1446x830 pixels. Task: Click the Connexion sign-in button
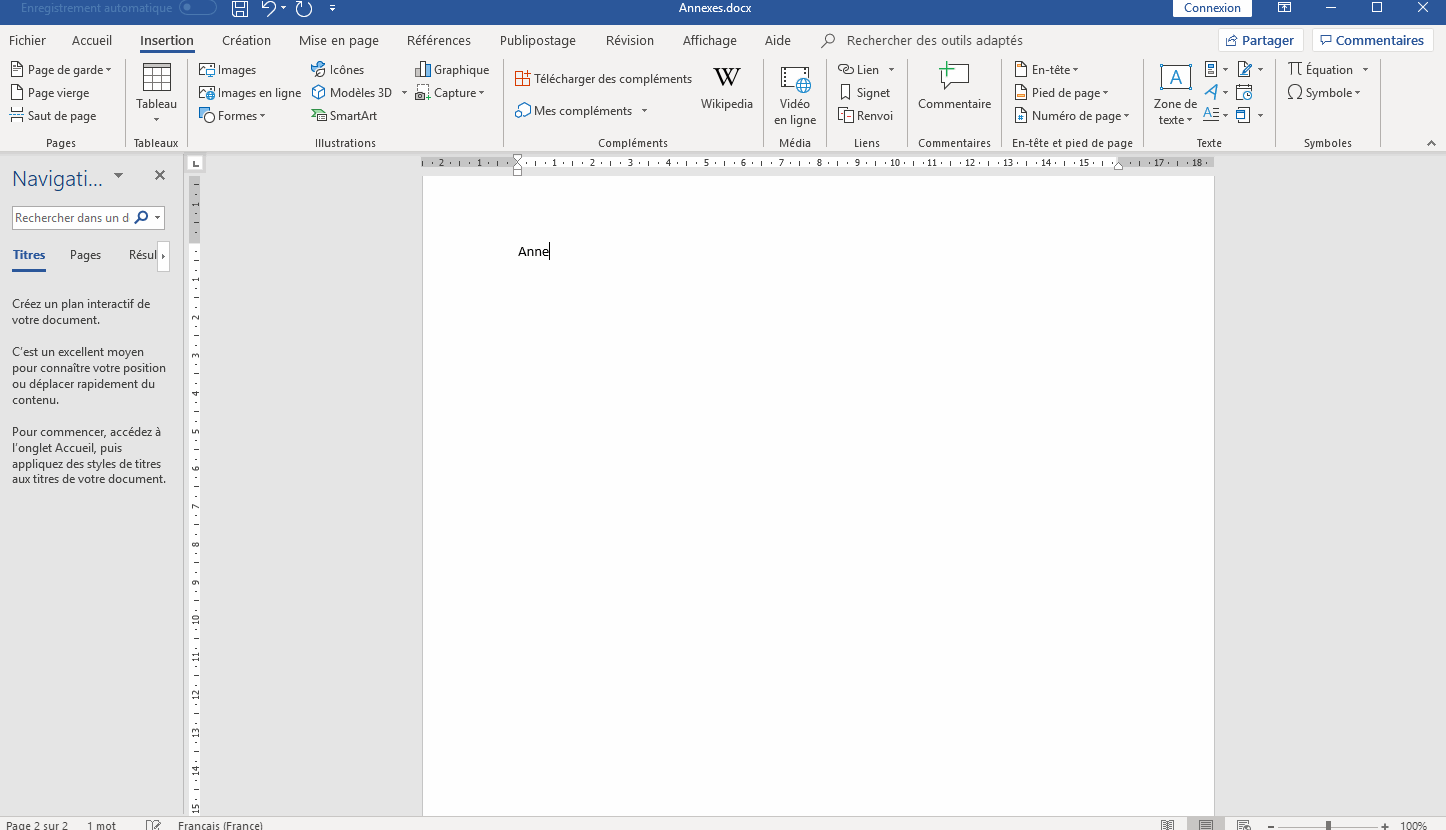tap(1212, 8)
